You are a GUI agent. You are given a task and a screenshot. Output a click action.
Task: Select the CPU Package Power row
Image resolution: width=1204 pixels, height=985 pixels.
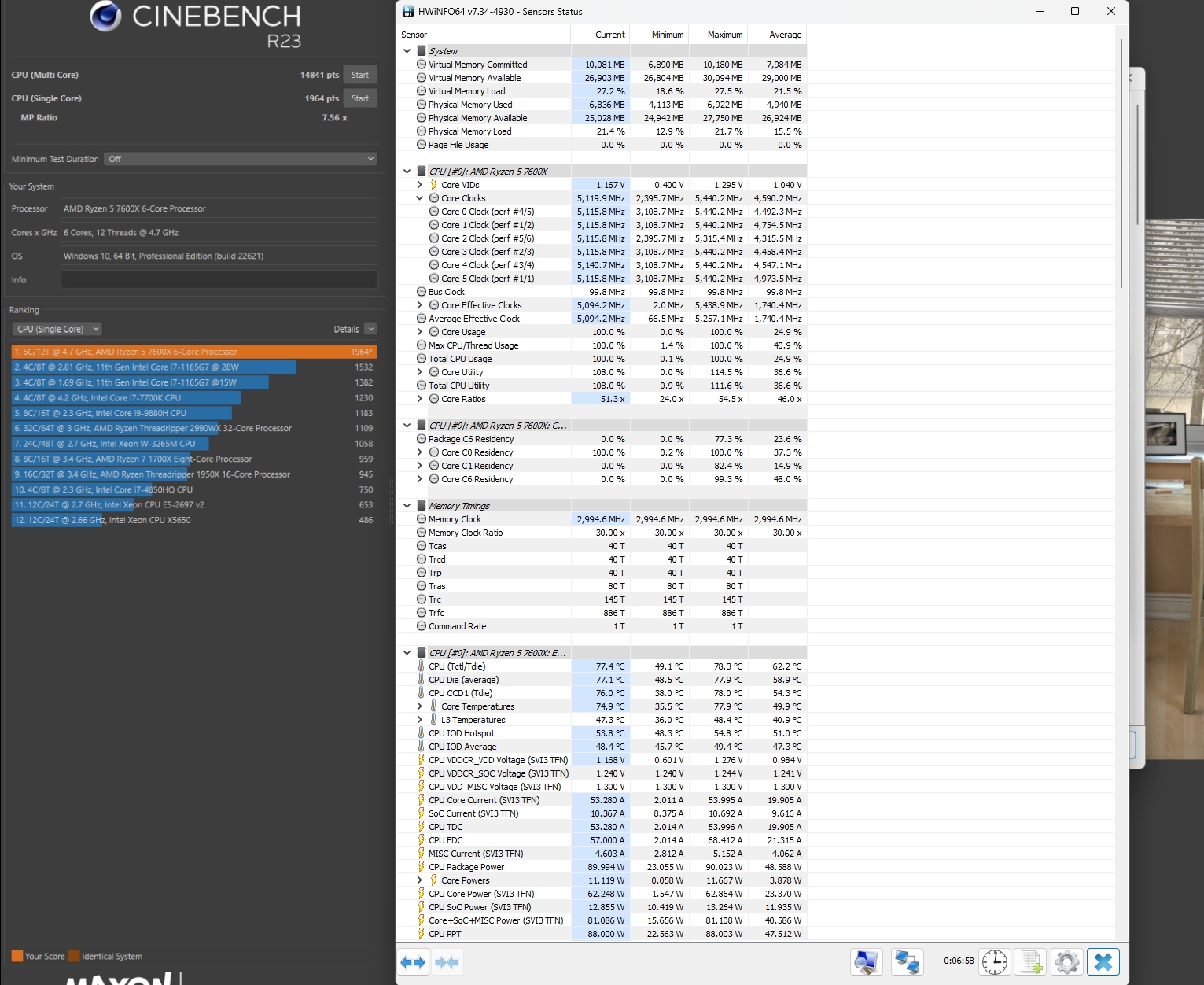[602, 867]
